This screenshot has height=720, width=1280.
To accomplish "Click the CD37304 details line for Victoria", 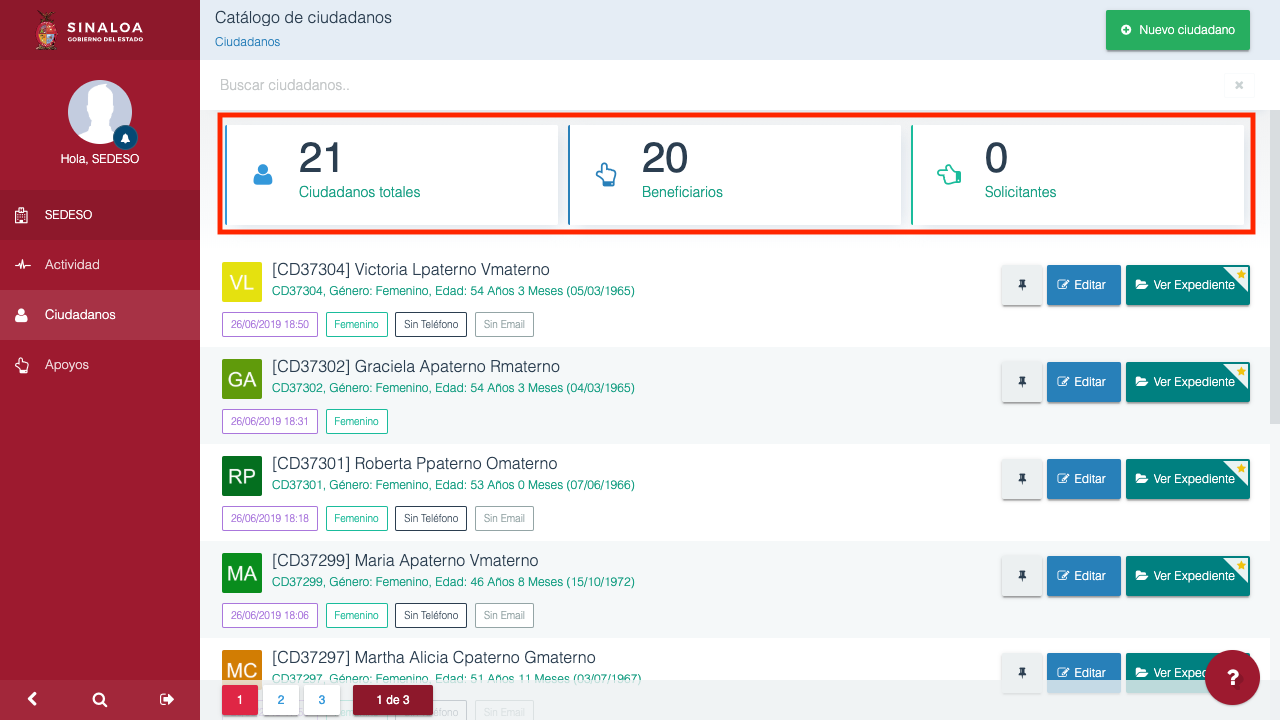I will tap(453, 291).
